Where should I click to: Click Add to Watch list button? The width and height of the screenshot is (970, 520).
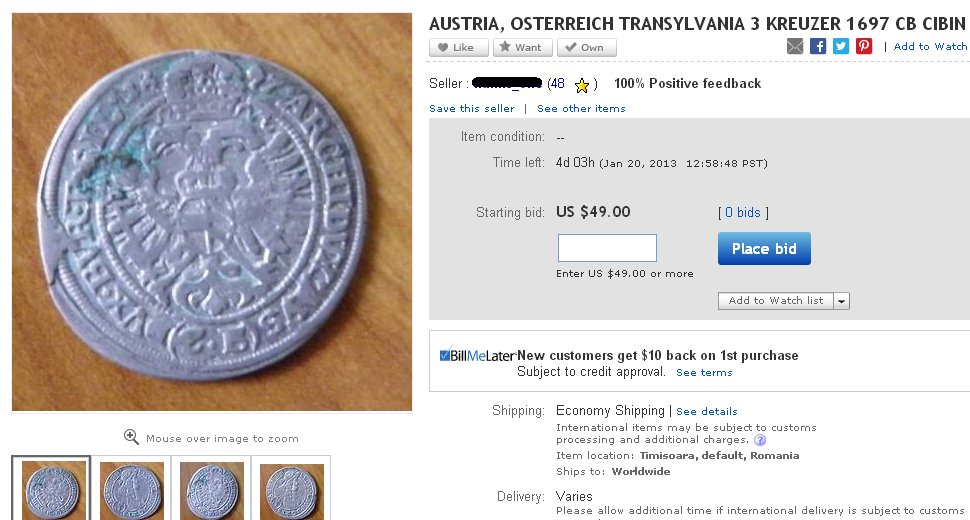[776, 301]
